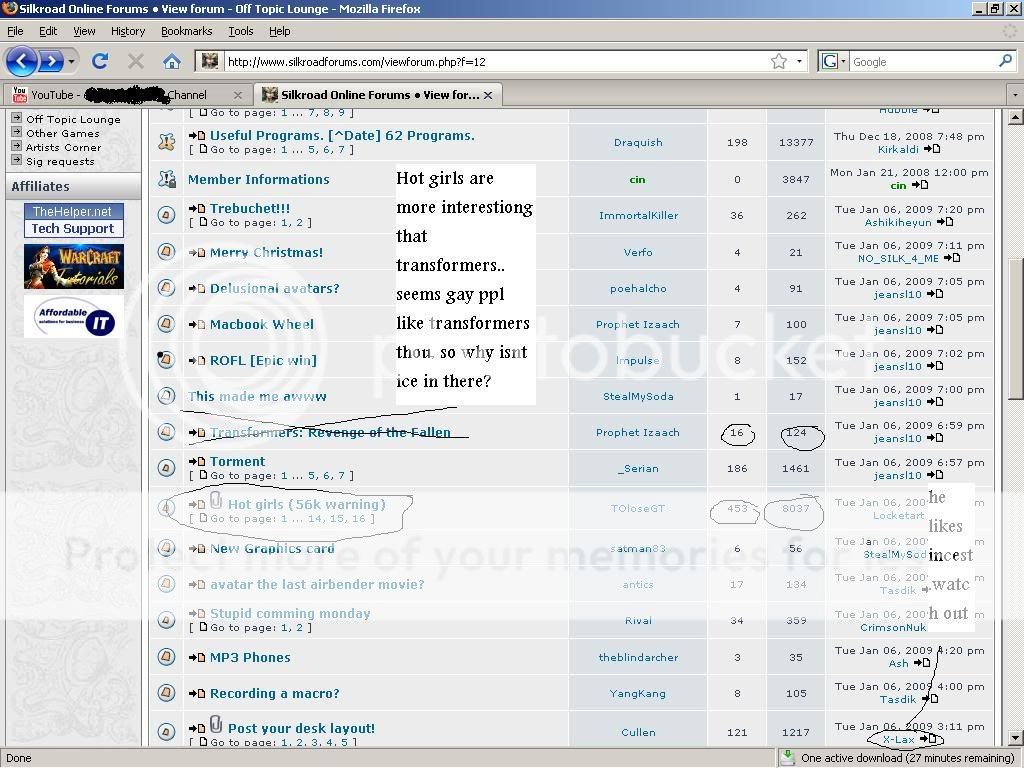Bookmark this page with the star icon
Screen dimensions: 1024x768
[x=779, y=61]
